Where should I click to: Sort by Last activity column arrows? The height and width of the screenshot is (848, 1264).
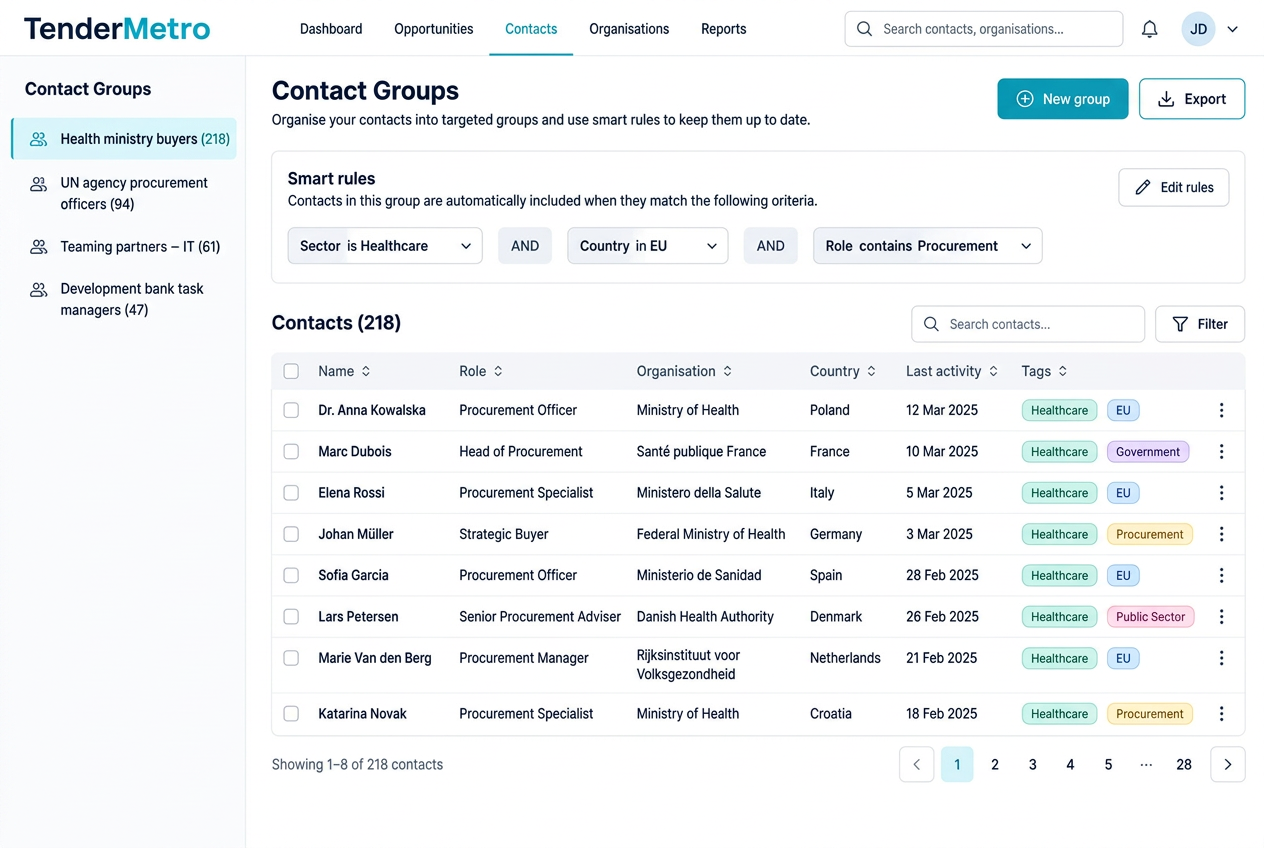click(993, 371)
